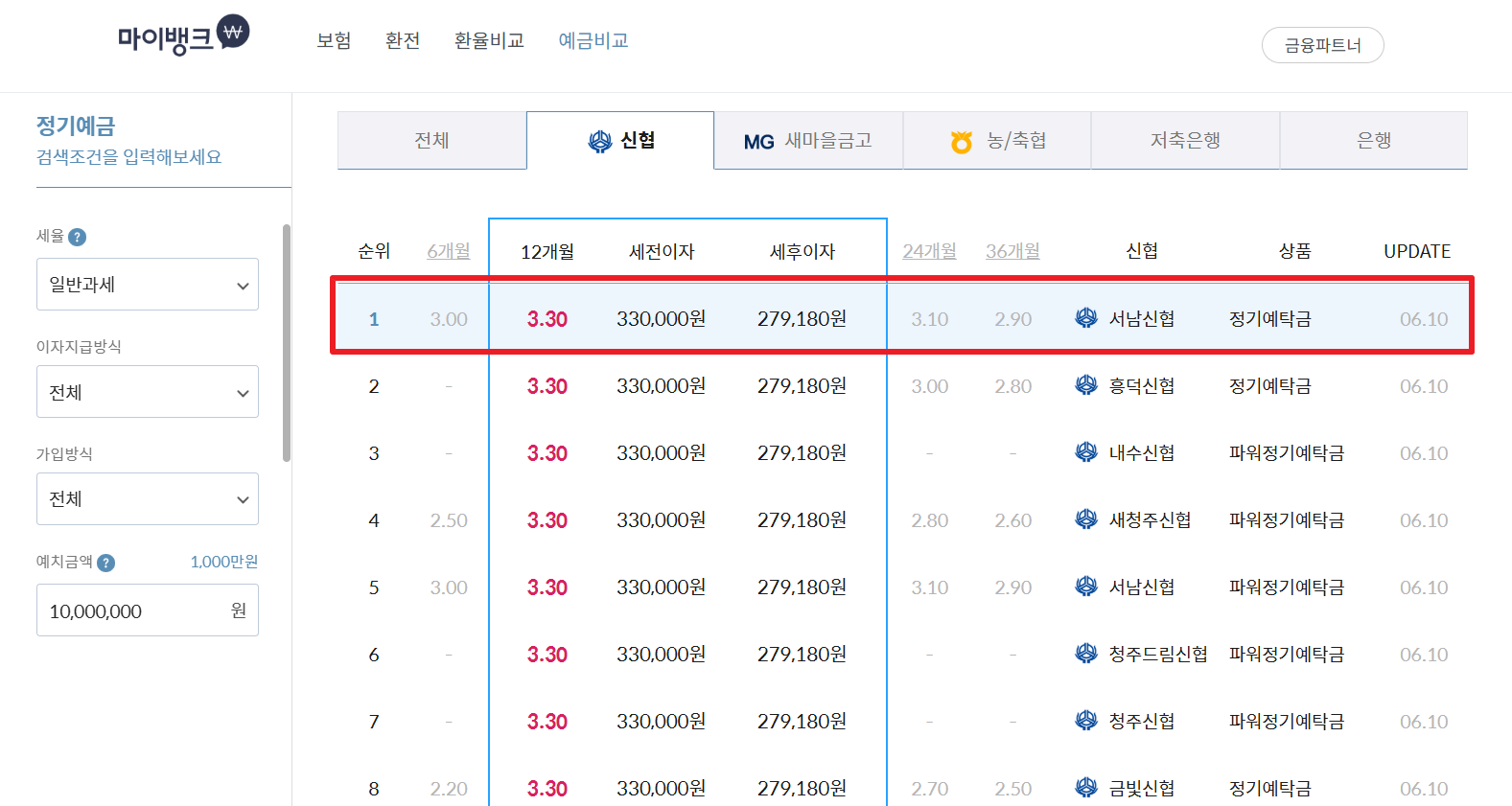Switch to the 전체 tab
This screenshot has height=806, width=1512.
[x=431, y=140]
